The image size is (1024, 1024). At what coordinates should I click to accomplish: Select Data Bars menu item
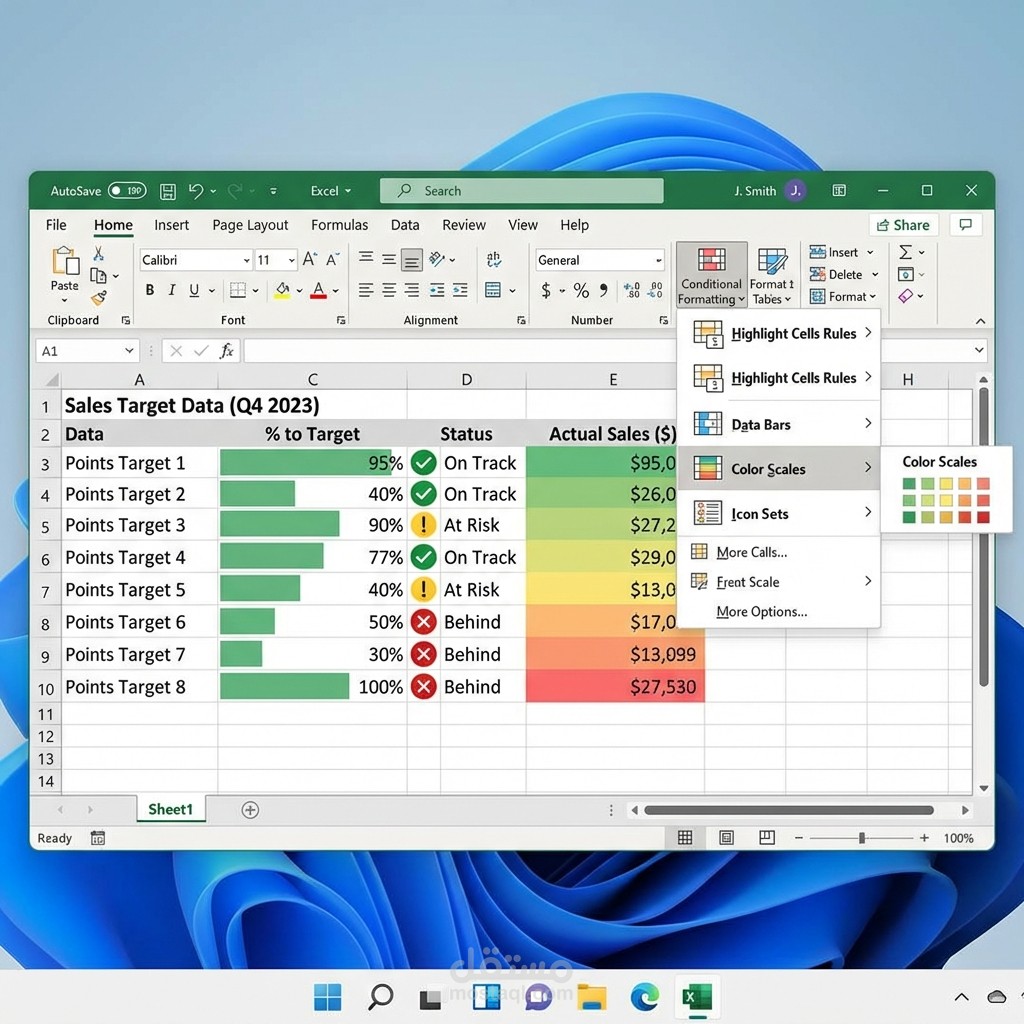tap(780, 424)
